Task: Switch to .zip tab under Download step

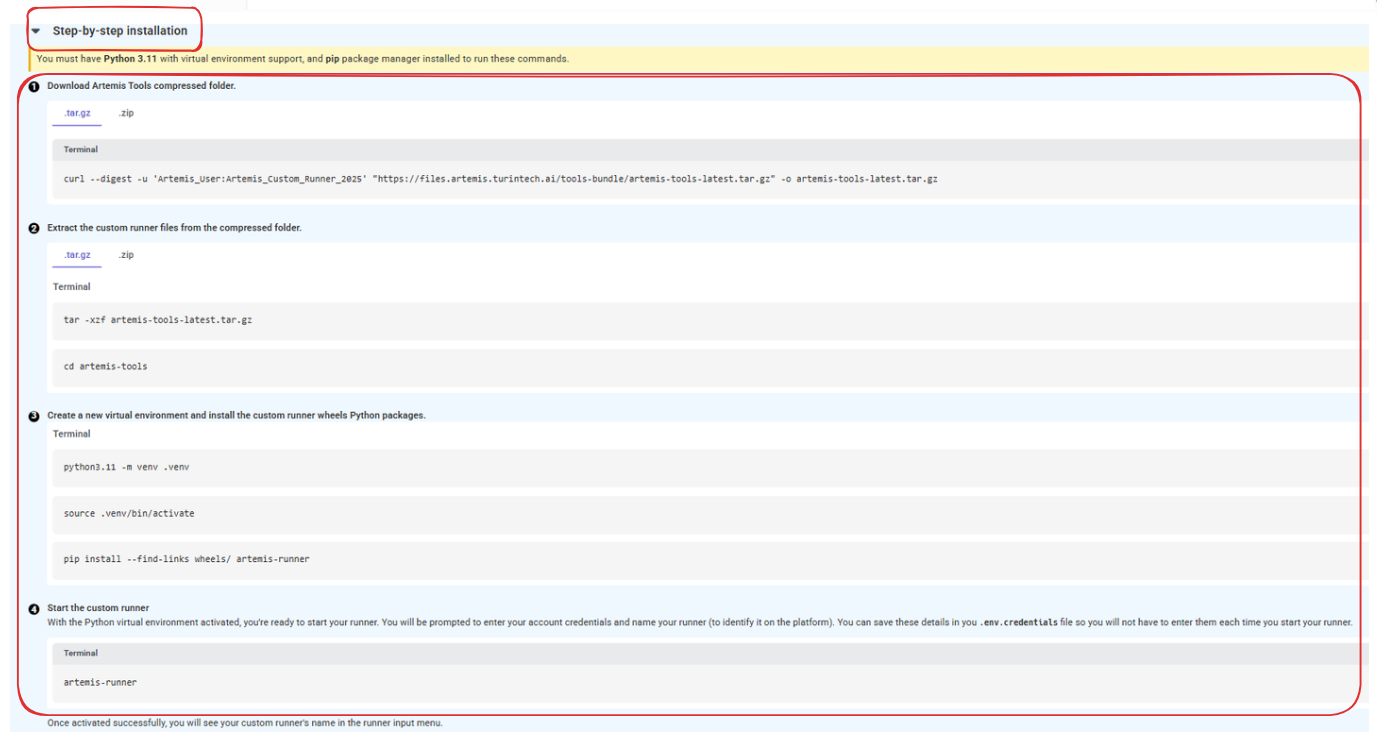Action: pyautogui.click(x=125, y=113)
